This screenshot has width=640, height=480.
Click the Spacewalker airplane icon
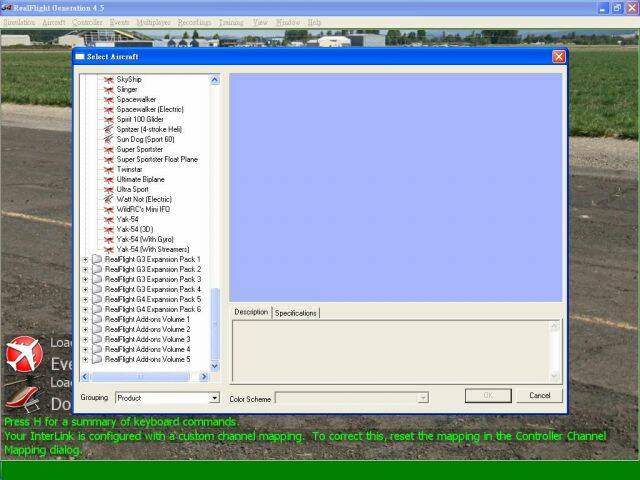109,100
